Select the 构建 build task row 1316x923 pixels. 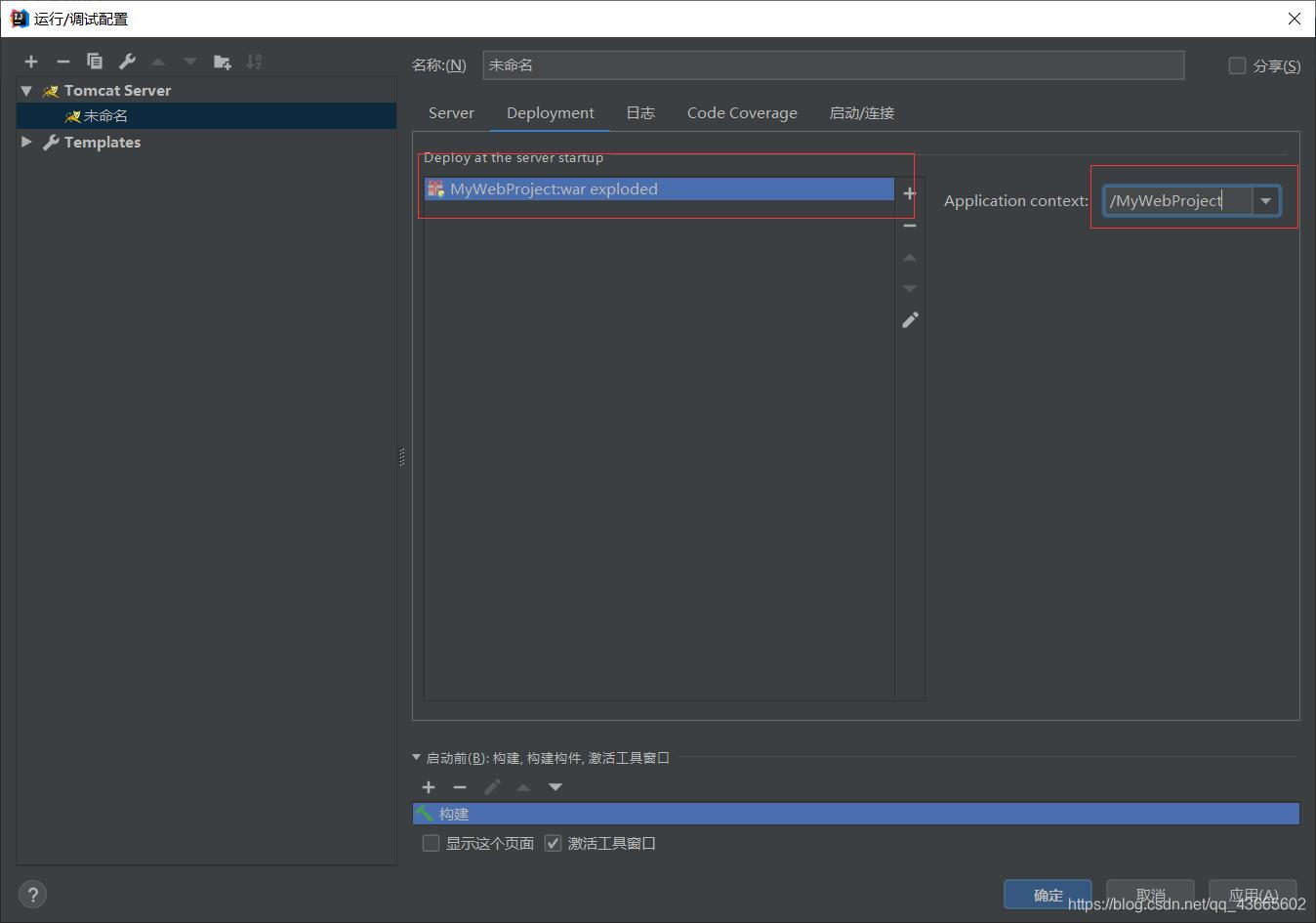pos(856,814)
